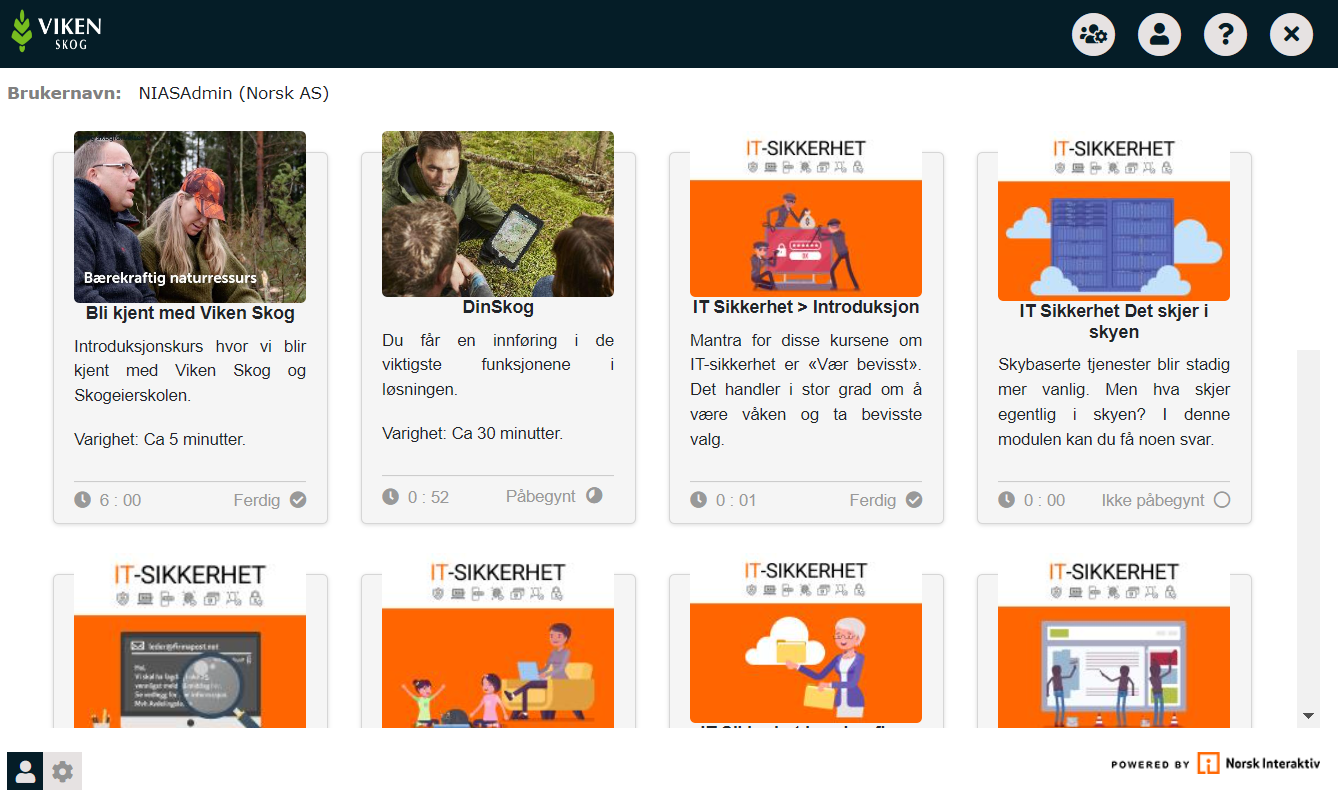The height and width of the screenshot is (790, 1338).
Task: Click the Ikke påbegynt status circle
Action: (1221, 500)
